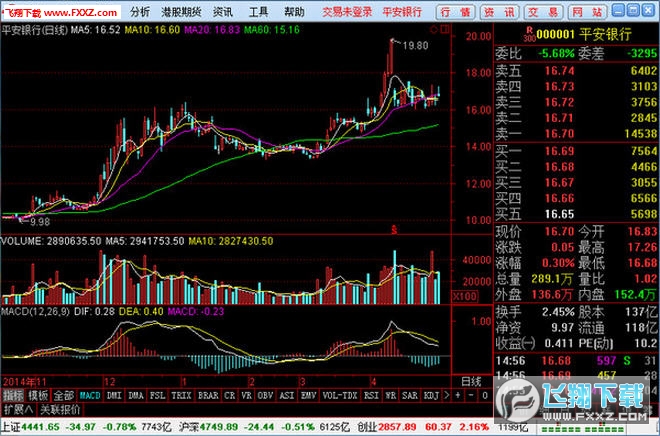The height and width of the screenshot is (436, 660).
Task: Click the 上证 index value 4441.65
Action: [x=40, y=427]
